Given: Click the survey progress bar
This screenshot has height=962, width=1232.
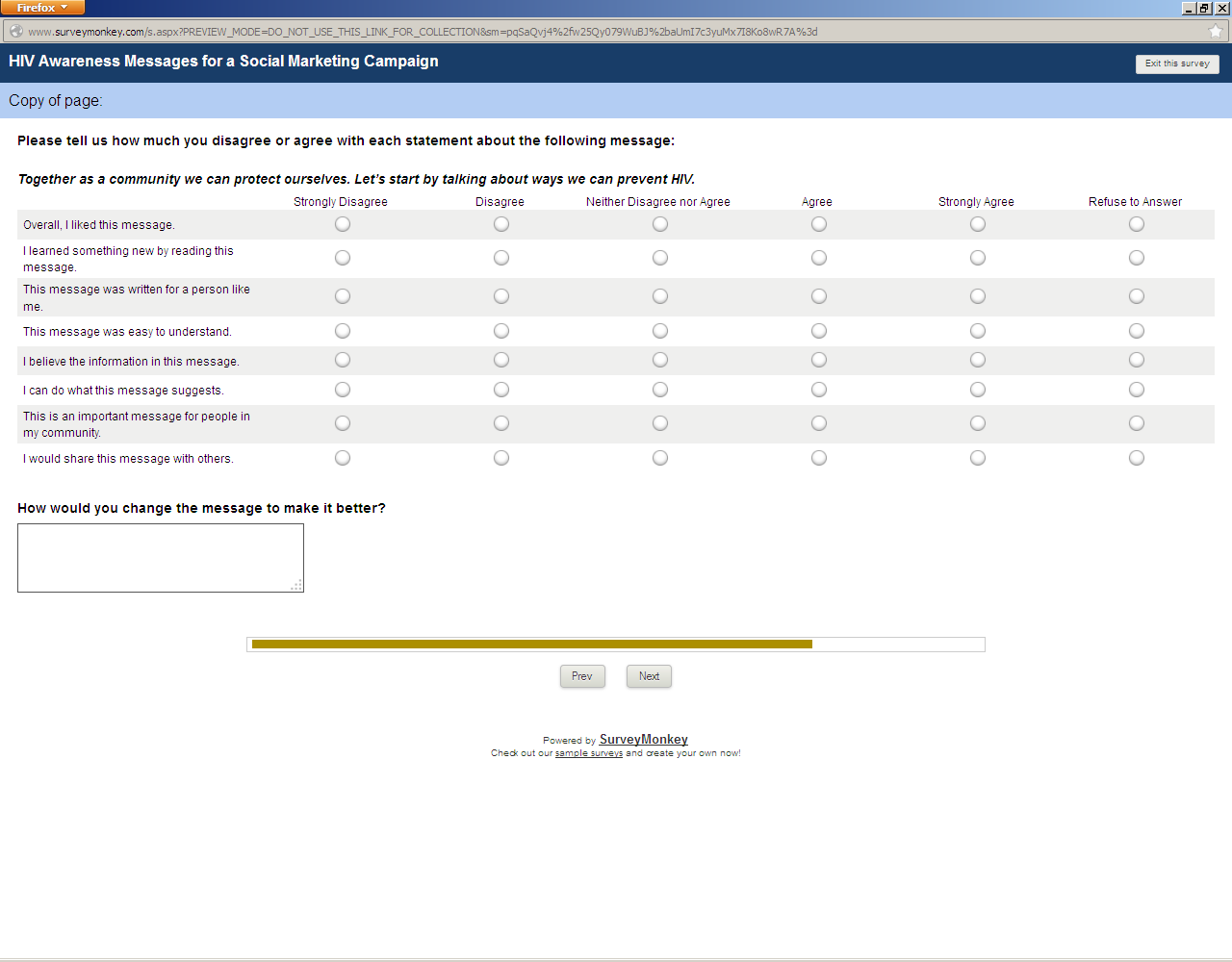Looking at the screenshot, I should (x=616, y=645).
